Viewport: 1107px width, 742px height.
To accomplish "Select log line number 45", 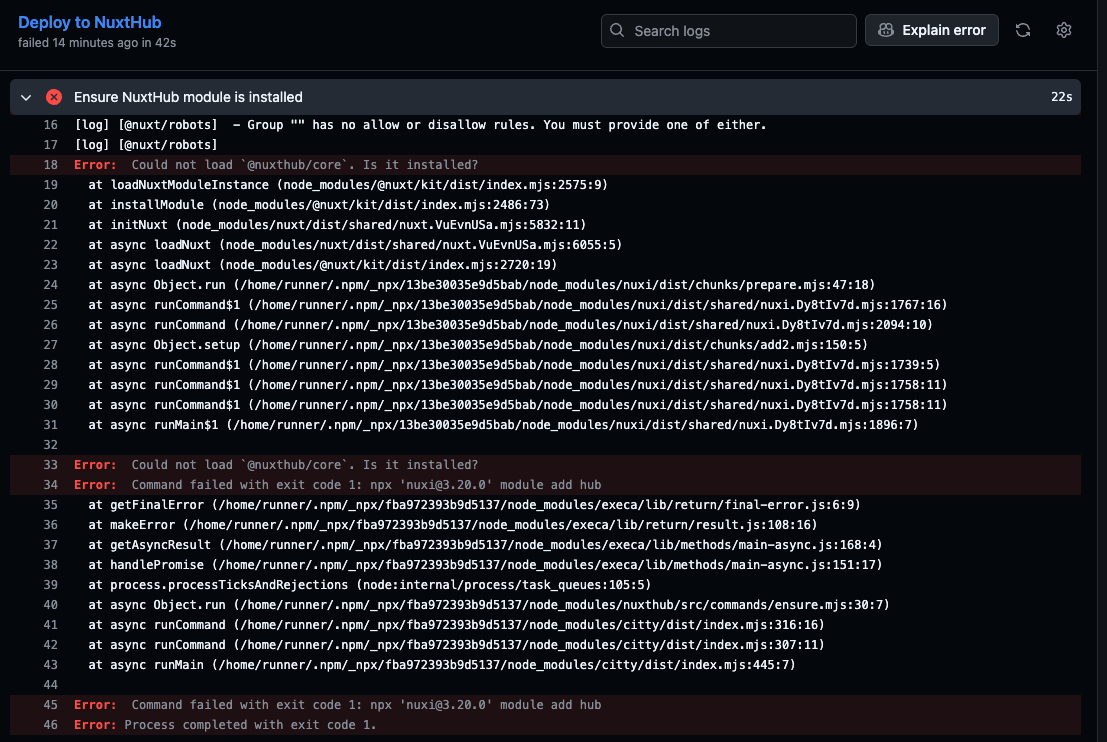I will 50,705.
